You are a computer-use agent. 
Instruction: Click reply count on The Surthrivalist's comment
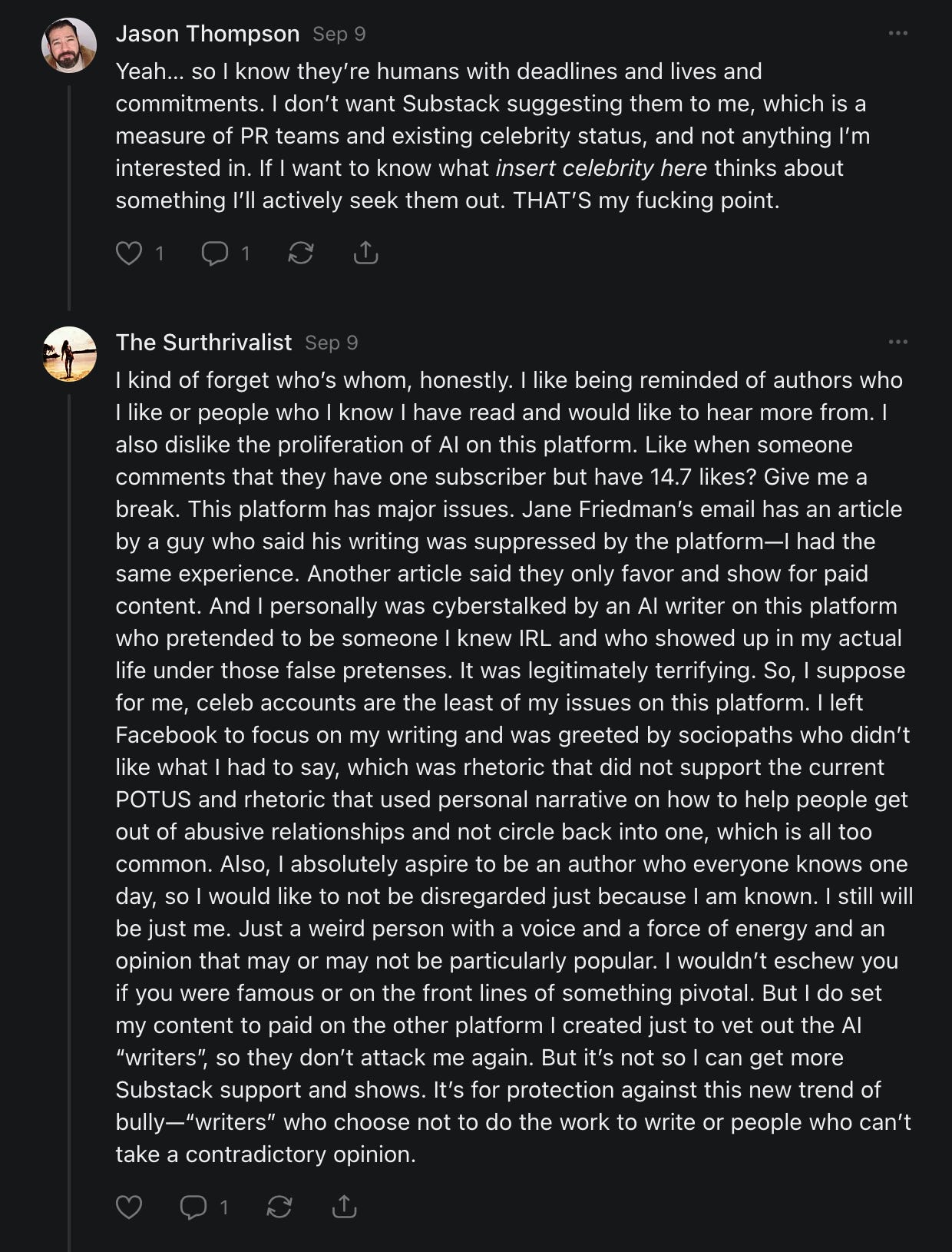pos(224,1207)
